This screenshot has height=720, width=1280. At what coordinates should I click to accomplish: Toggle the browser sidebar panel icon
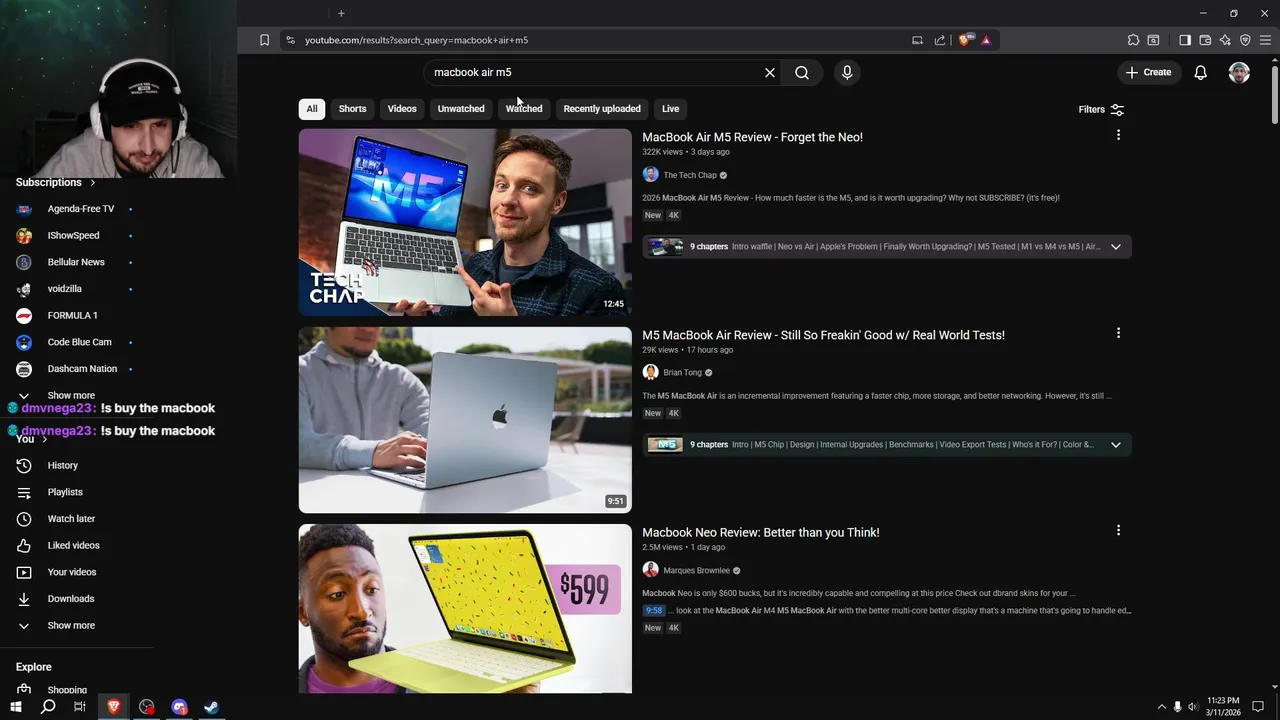(x=1185, y=40)
